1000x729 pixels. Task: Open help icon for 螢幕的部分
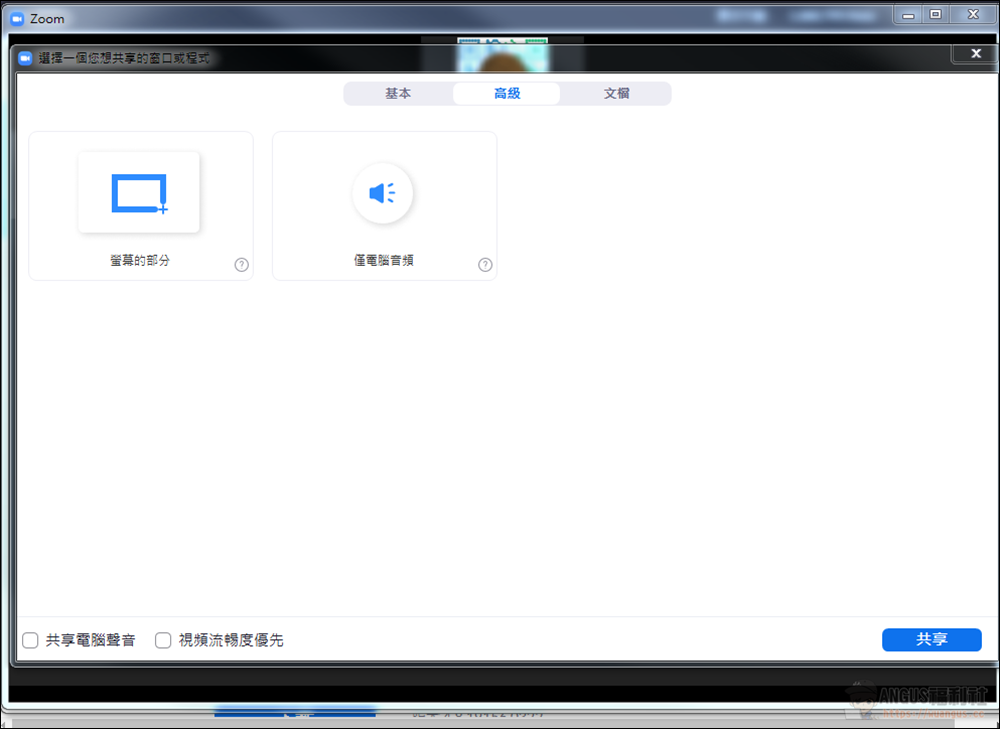point(241,265)
